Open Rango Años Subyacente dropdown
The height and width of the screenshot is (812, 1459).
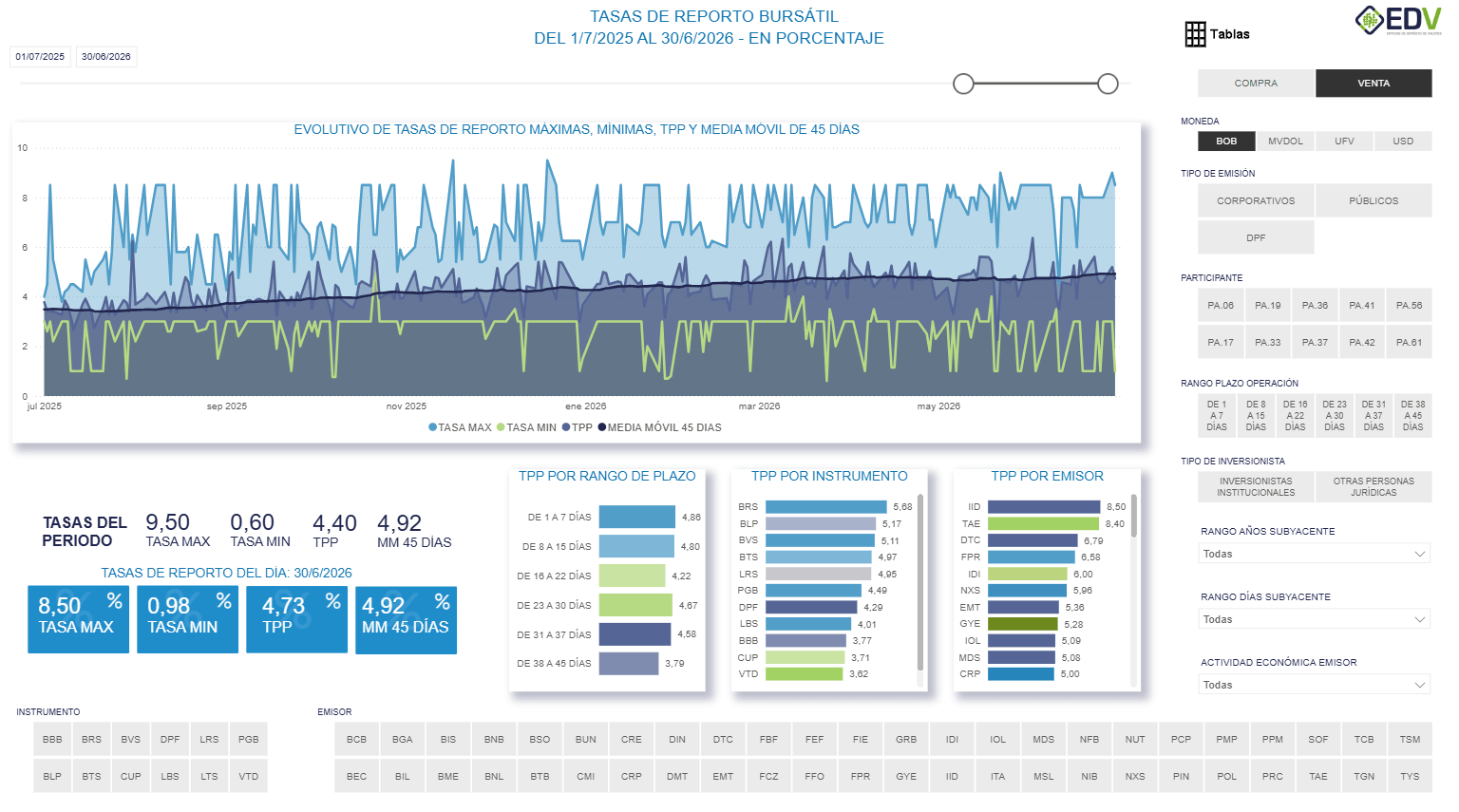[1315, 554]
